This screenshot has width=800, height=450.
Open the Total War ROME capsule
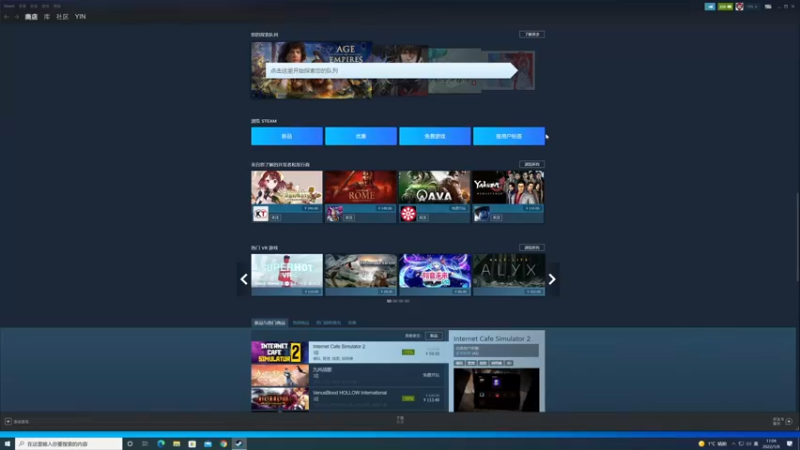[361, 187]
